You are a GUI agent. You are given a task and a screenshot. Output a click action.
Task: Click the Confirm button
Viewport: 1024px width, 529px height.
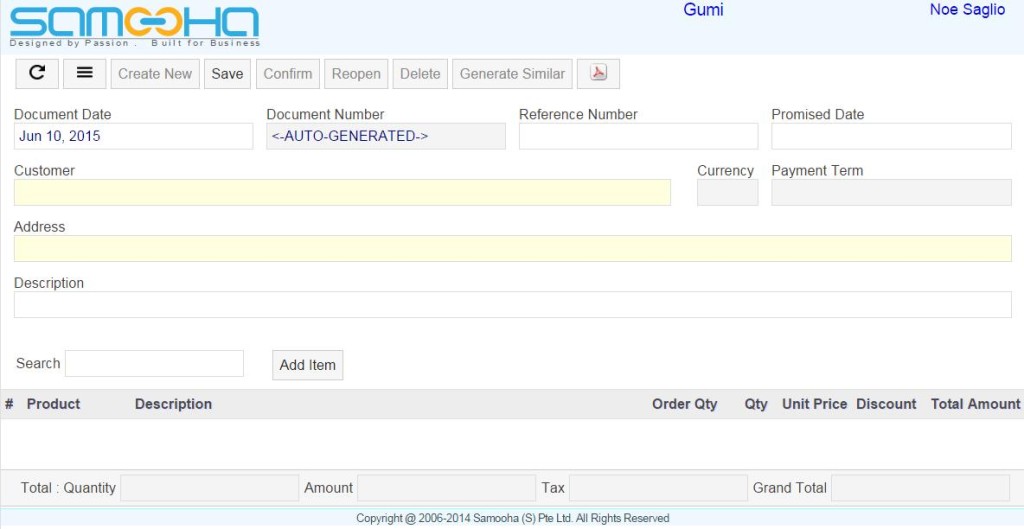click(x=287, y=74)
